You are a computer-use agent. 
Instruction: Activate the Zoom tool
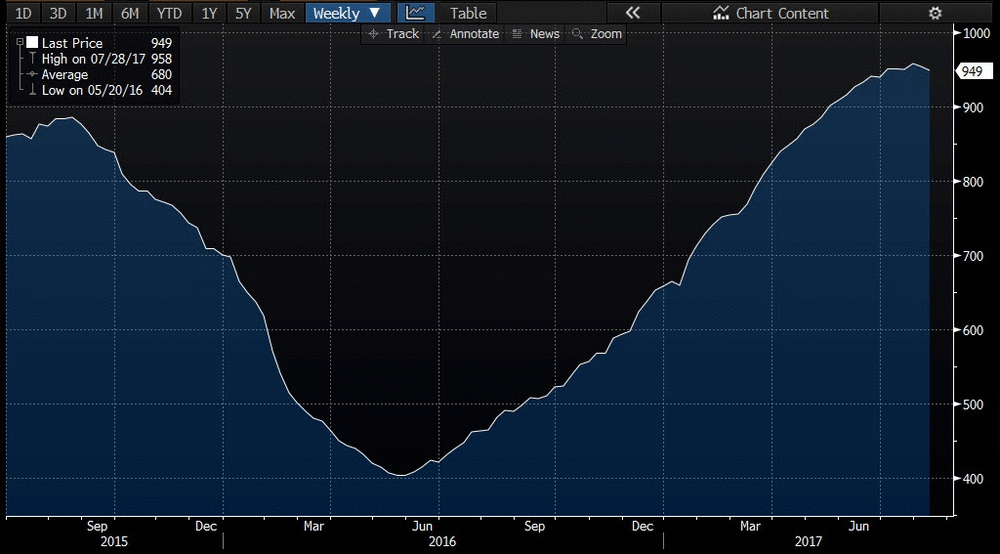(597, 34)
